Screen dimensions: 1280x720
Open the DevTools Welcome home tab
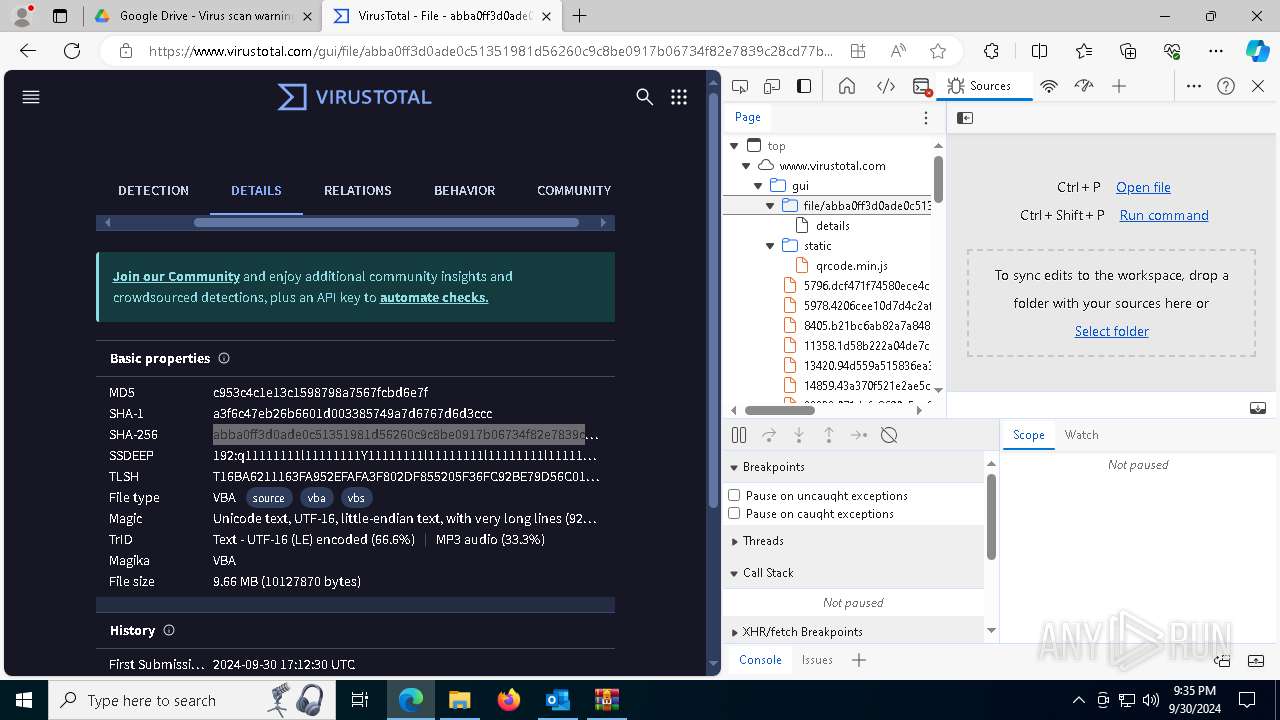pos(847,86)
